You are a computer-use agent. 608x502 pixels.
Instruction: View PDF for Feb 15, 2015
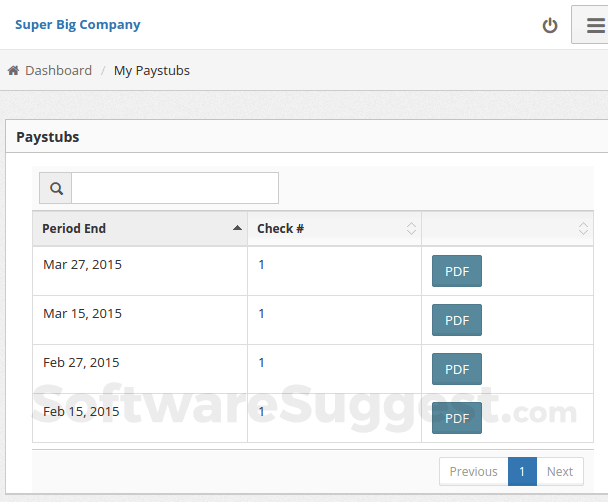pos(457,418)
